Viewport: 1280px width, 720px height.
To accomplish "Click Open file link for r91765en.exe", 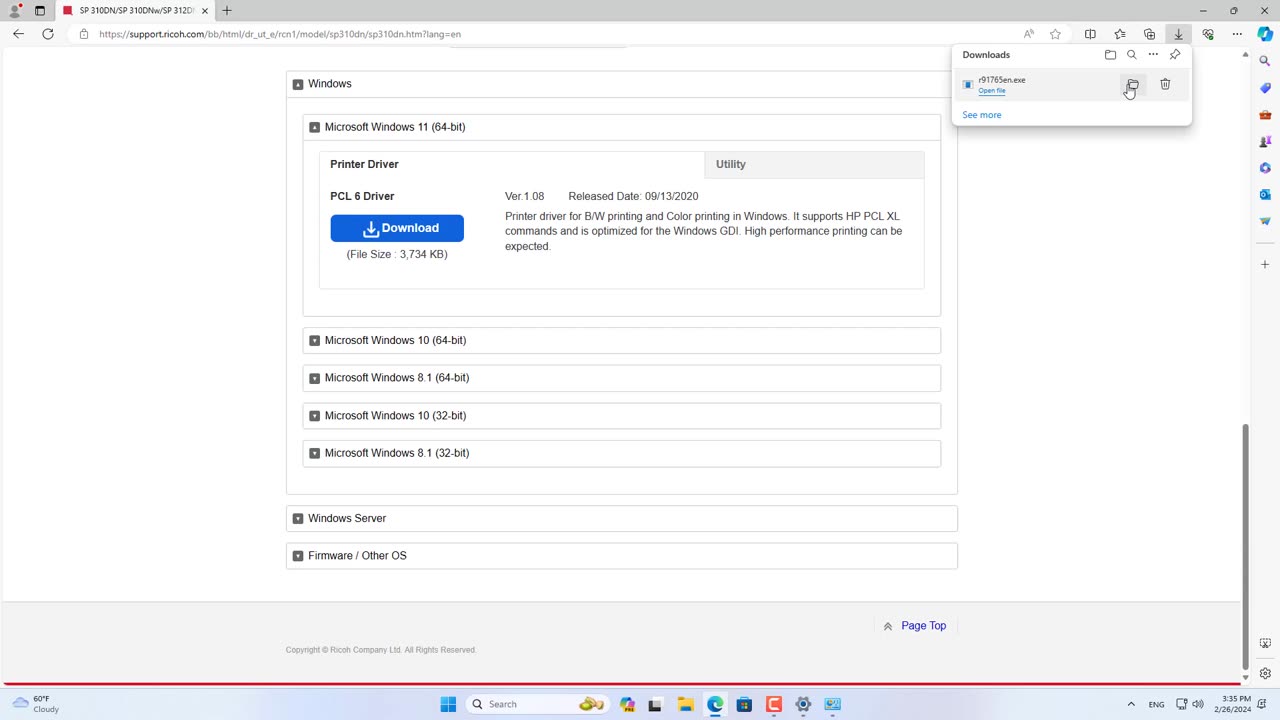I will point(992,91).
